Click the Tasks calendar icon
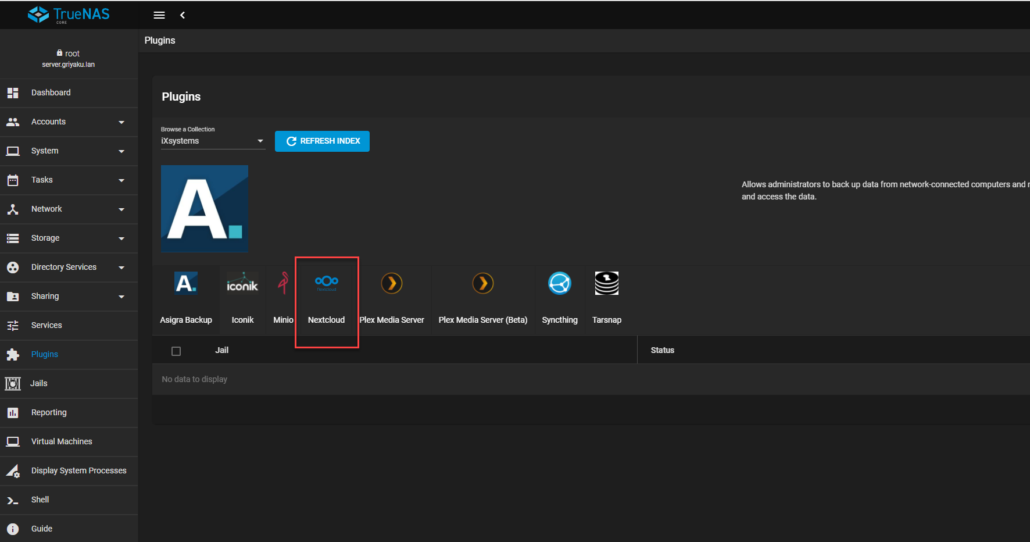This screenshot has width=1030, height=542. pyautogui.click(x=12, y=180)
